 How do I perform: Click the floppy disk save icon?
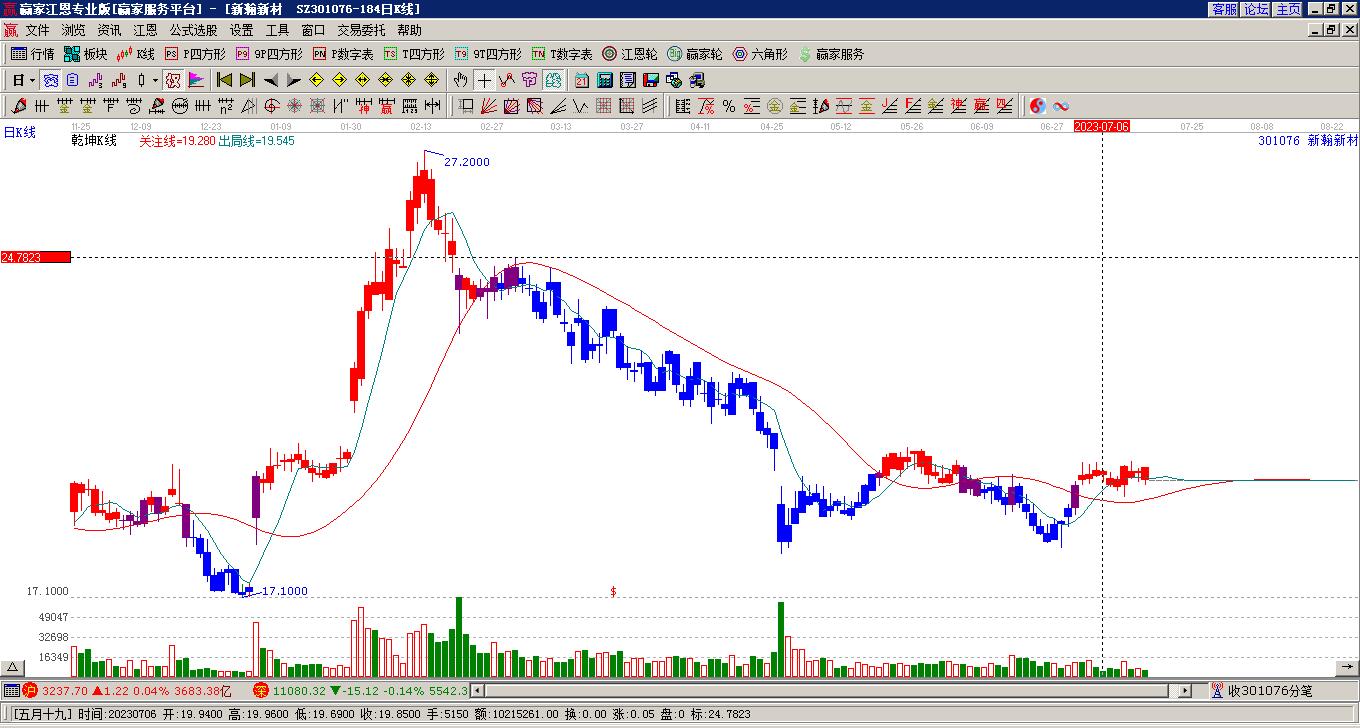point(651,80)
